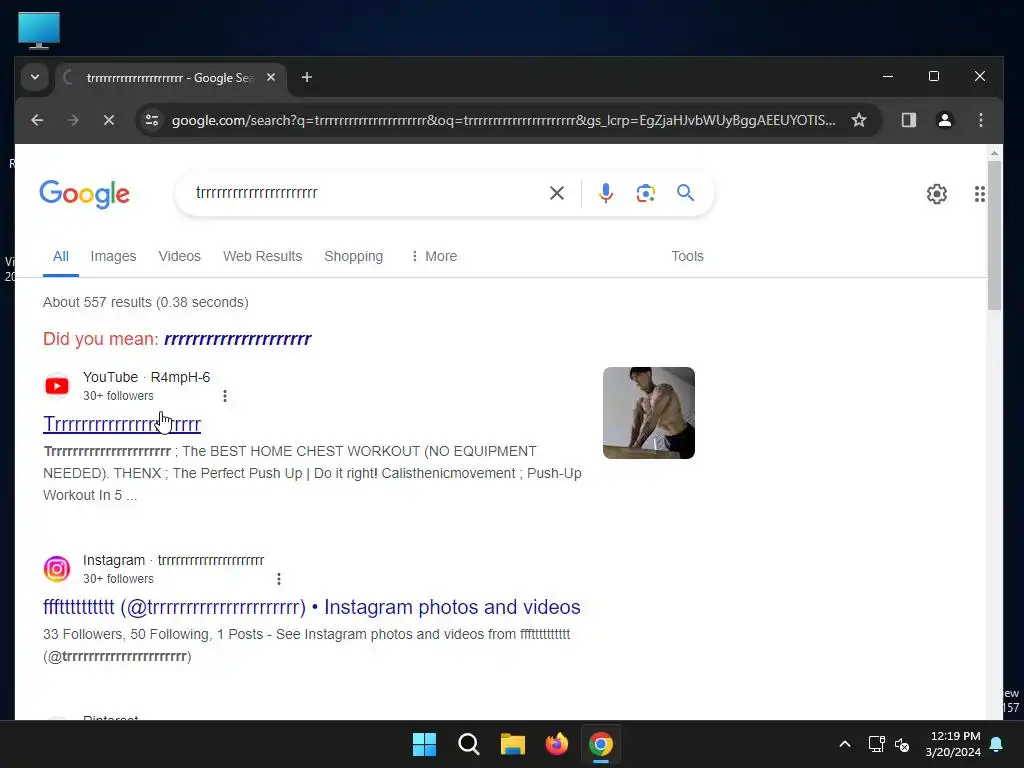Click the Instagram source name text

173,560
